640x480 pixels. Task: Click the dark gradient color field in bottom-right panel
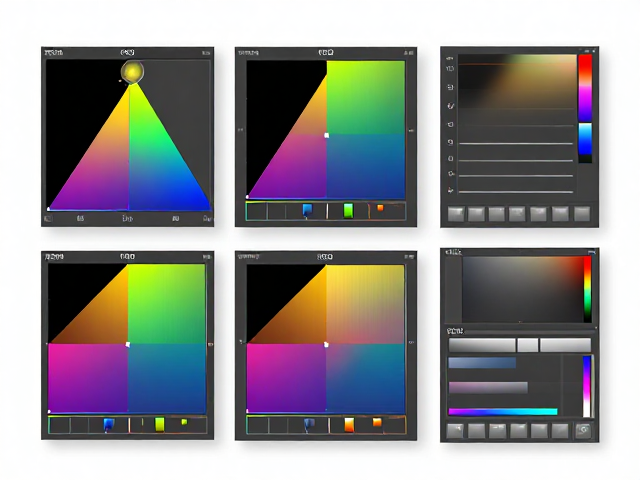click(x=522, y=289)
